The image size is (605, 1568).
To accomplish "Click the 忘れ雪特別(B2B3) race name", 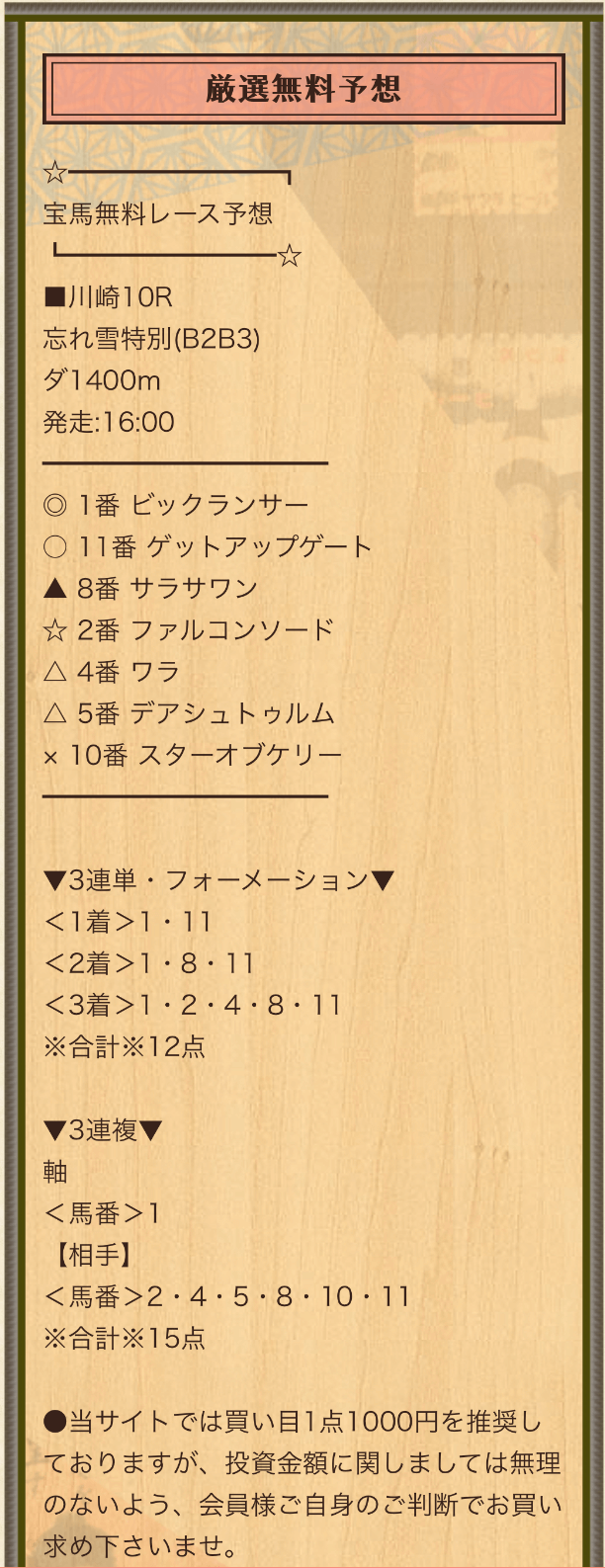I will point(152,339).
